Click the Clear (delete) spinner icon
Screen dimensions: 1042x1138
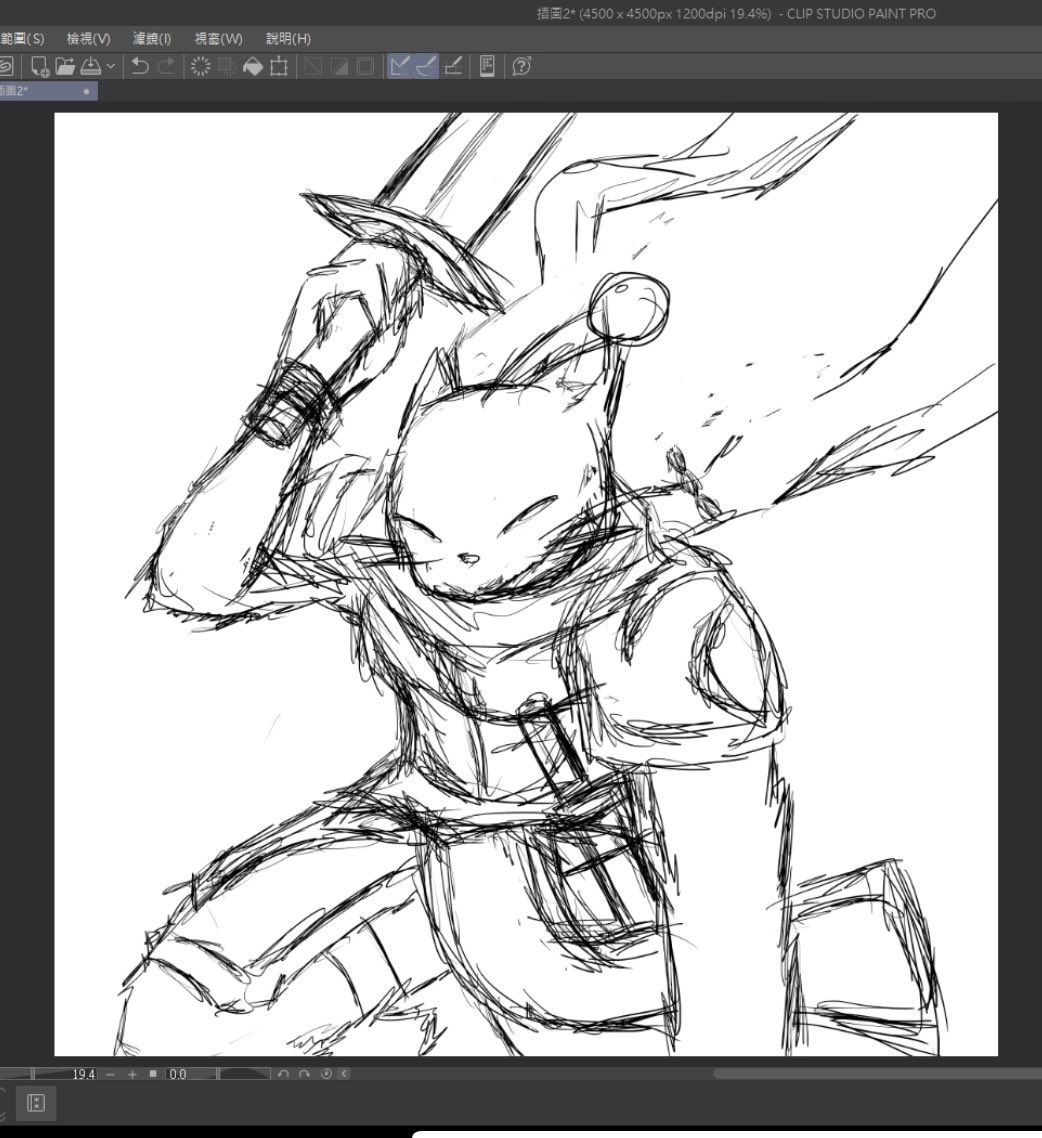(x=200, y=67)
